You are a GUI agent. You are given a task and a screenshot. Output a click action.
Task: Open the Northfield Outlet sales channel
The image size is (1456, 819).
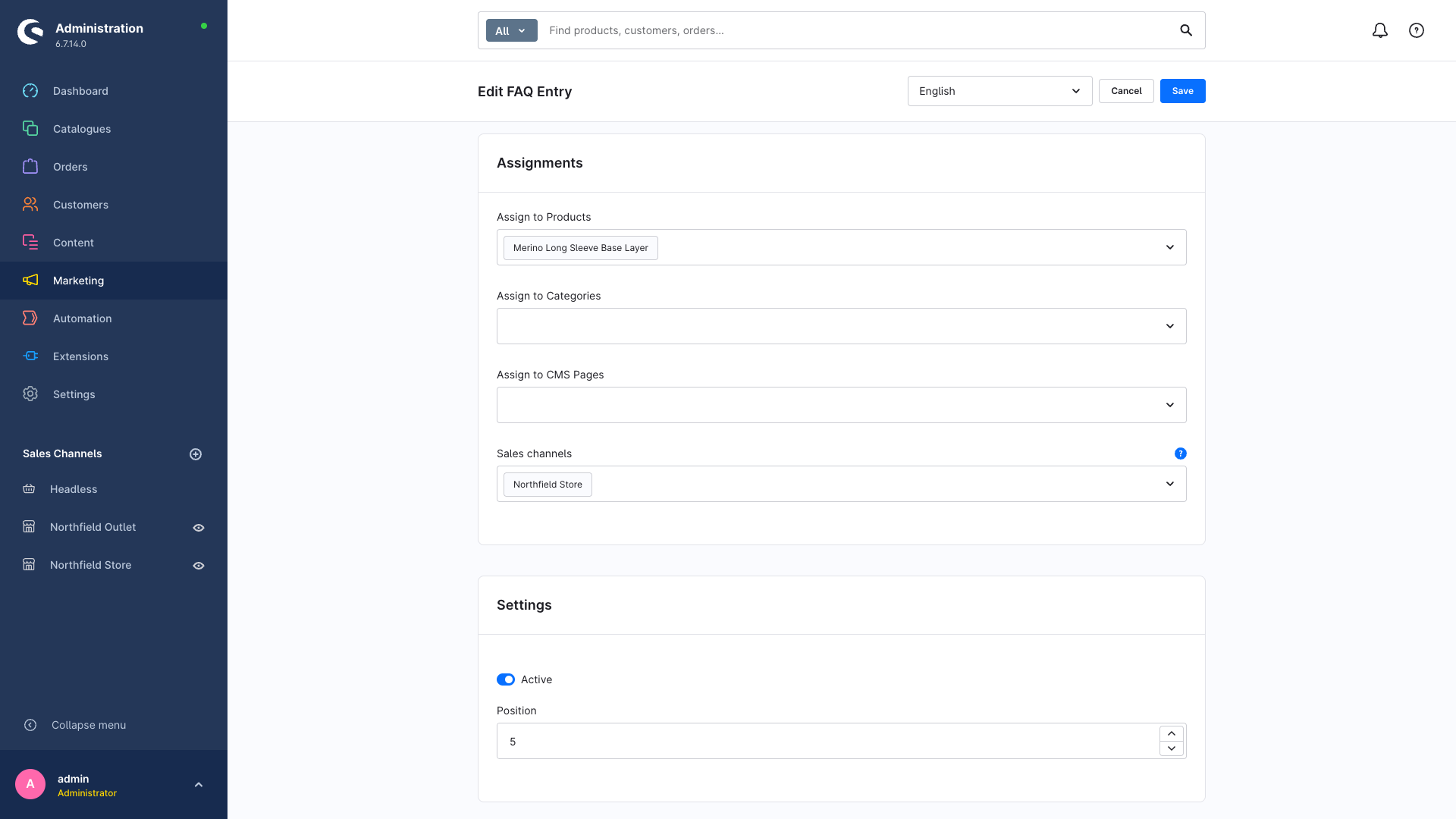click(x=93, y=527)
